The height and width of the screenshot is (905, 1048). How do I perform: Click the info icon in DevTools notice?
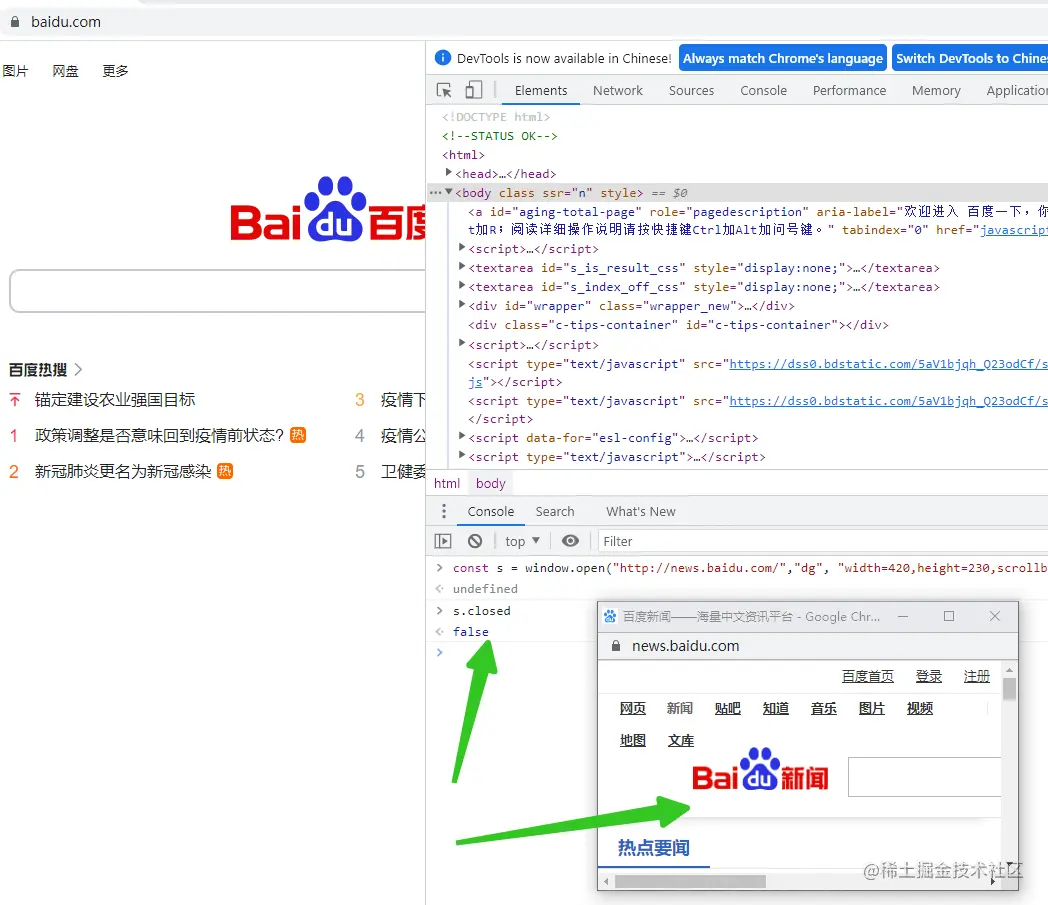click(x=442, y=58)
